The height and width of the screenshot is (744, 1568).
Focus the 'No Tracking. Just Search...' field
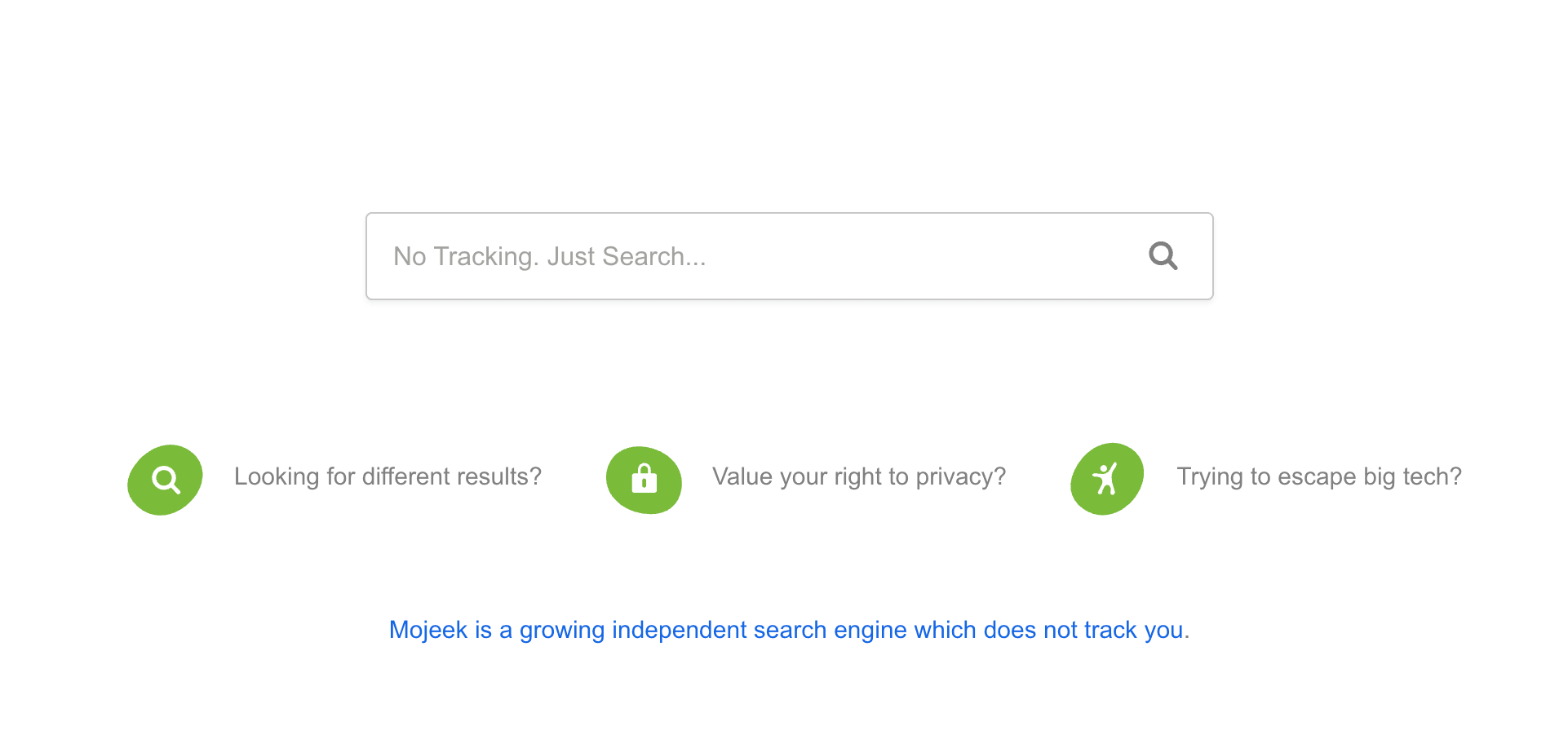tap(789, 256)
